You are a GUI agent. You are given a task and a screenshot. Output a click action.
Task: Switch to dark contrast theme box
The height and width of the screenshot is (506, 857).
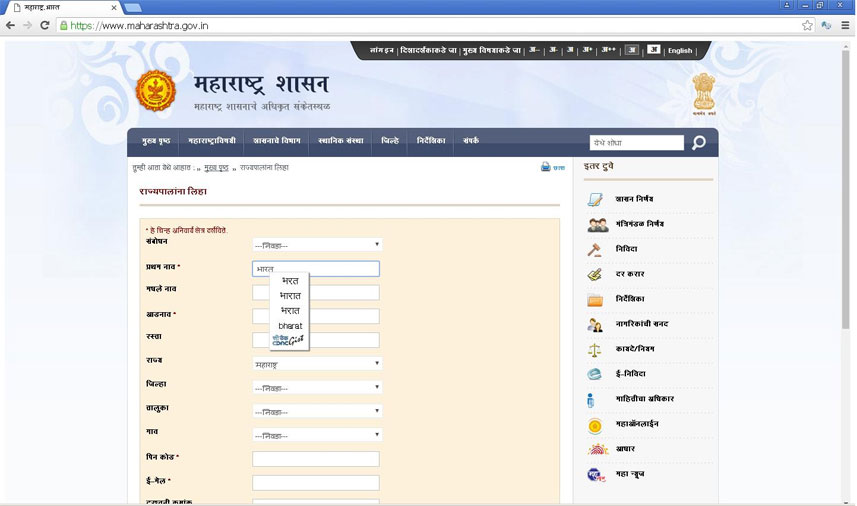631,50
